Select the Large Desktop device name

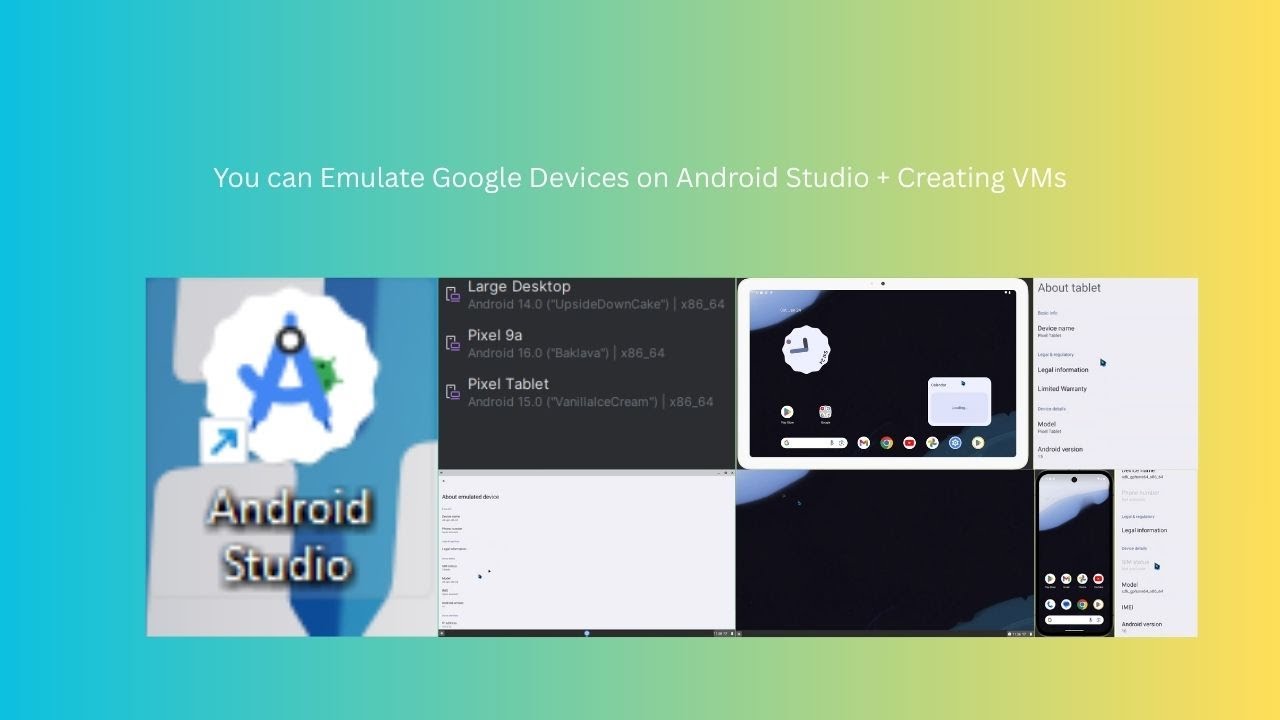pyautogui.click(x=519, y=286)
